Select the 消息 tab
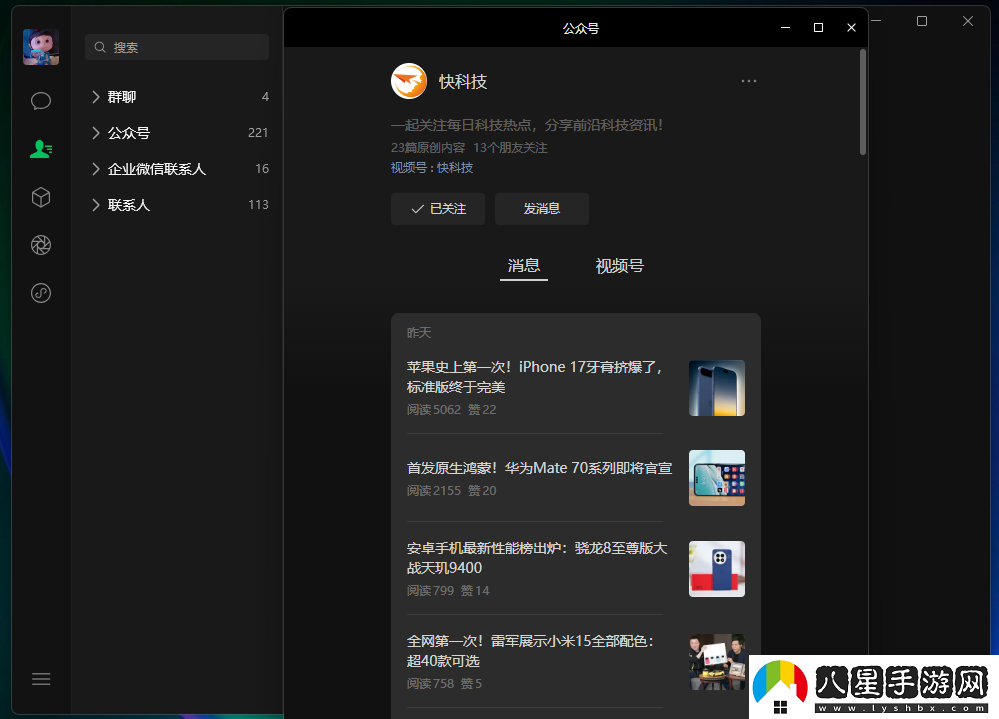Screen dimensions: 999x719 coord(523,266)
